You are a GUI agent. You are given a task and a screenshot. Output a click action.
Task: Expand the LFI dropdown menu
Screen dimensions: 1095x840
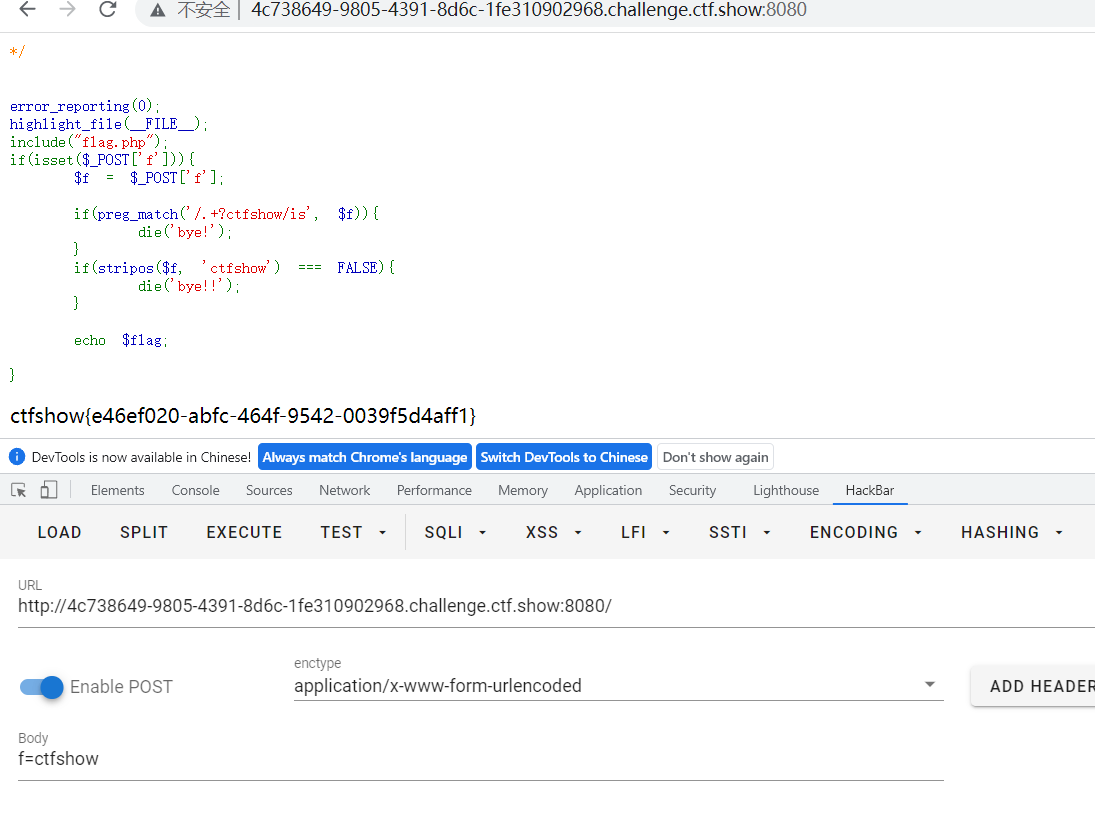645,532
